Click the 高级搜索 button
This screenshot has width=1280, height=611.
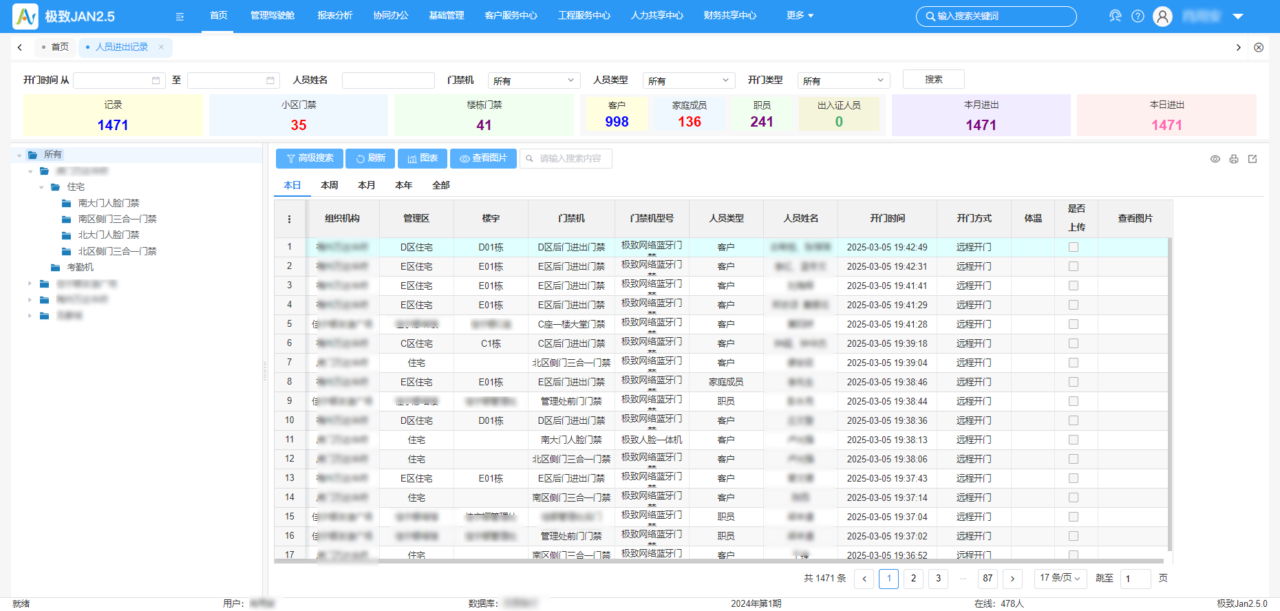click(310, 158)
